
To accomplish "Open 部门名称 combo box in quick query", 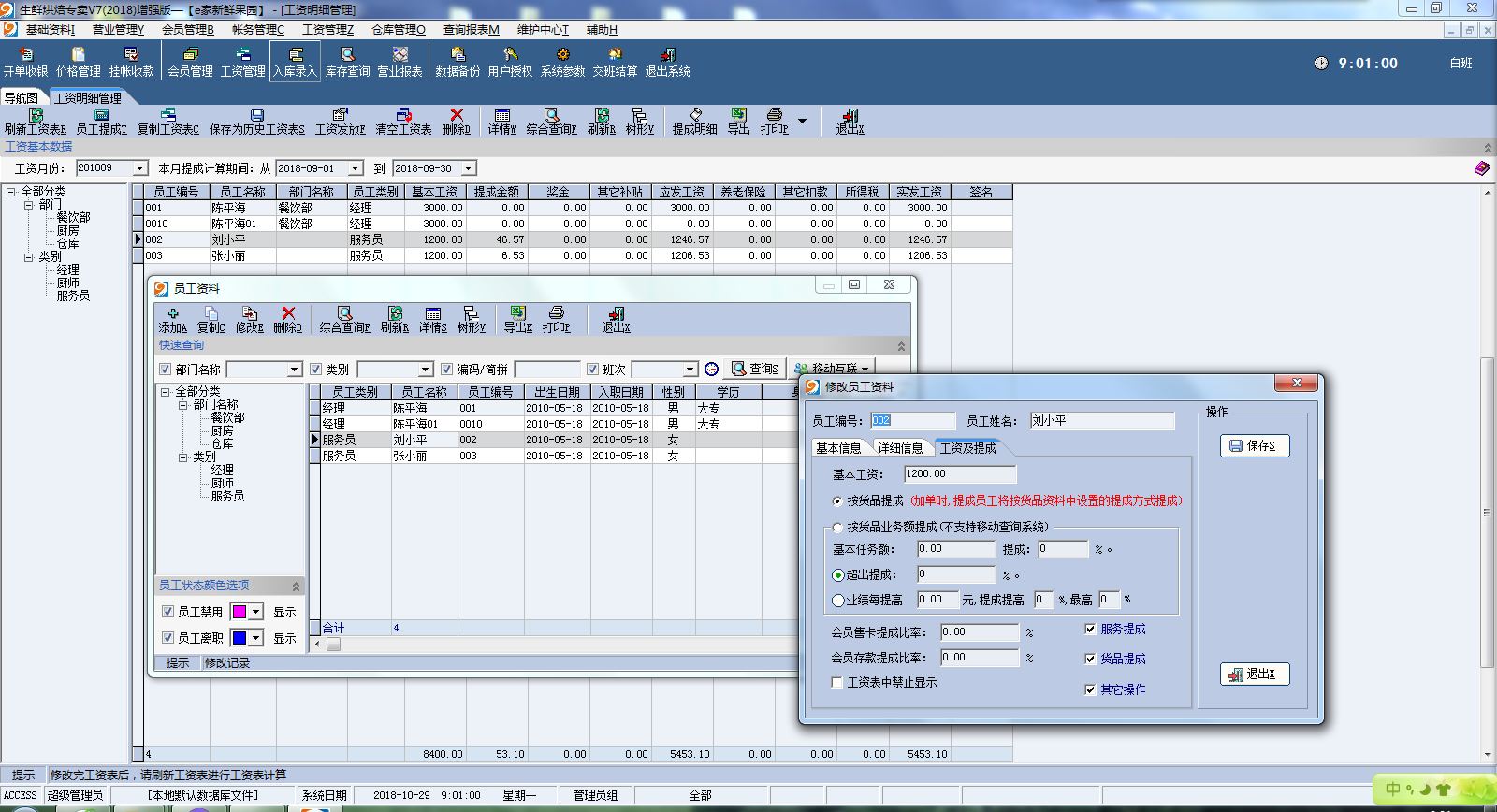I will (x=294, y=370).
